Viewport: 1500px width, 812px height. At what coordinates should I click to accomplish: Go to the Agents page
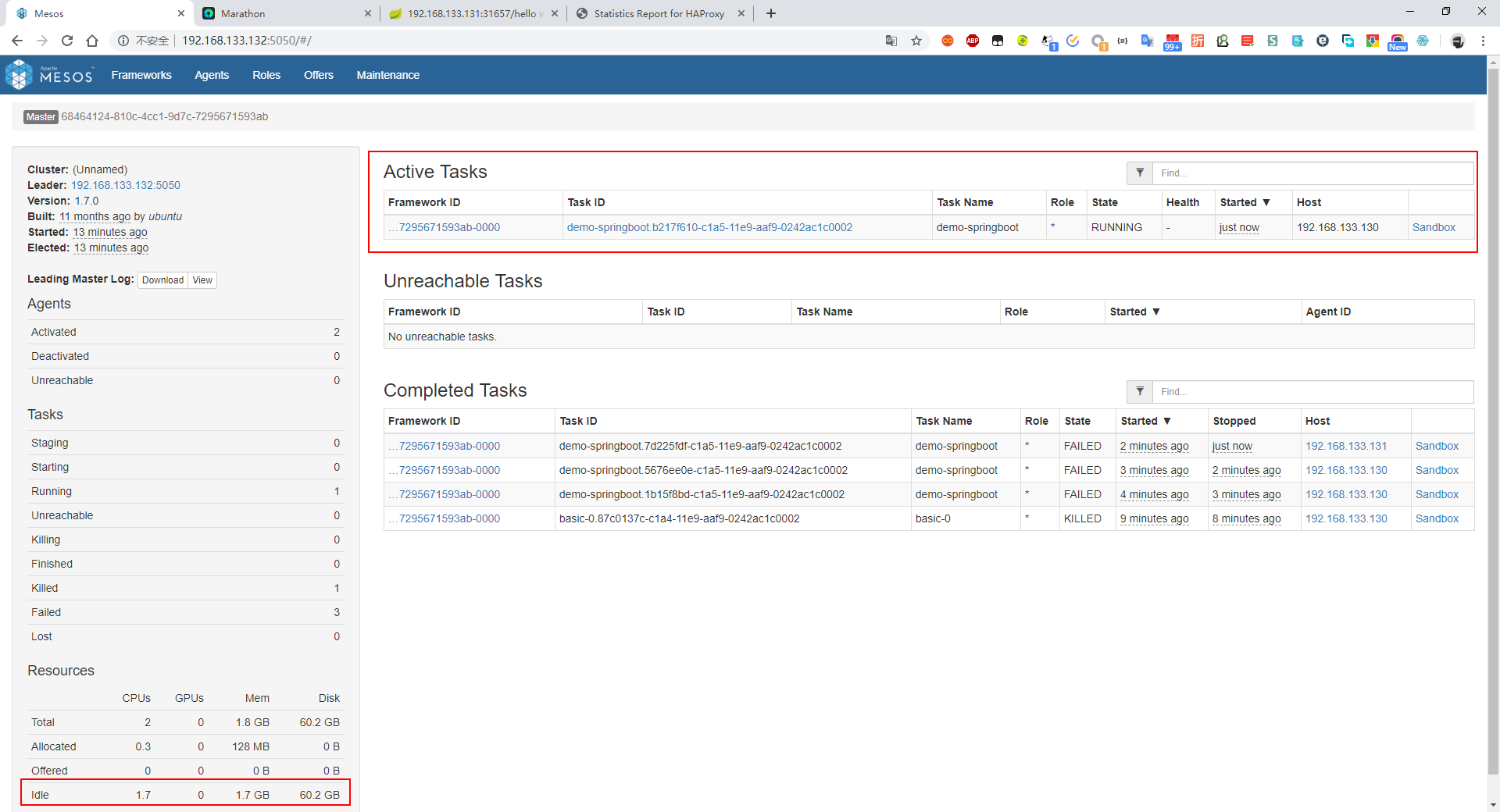[212, 75]
